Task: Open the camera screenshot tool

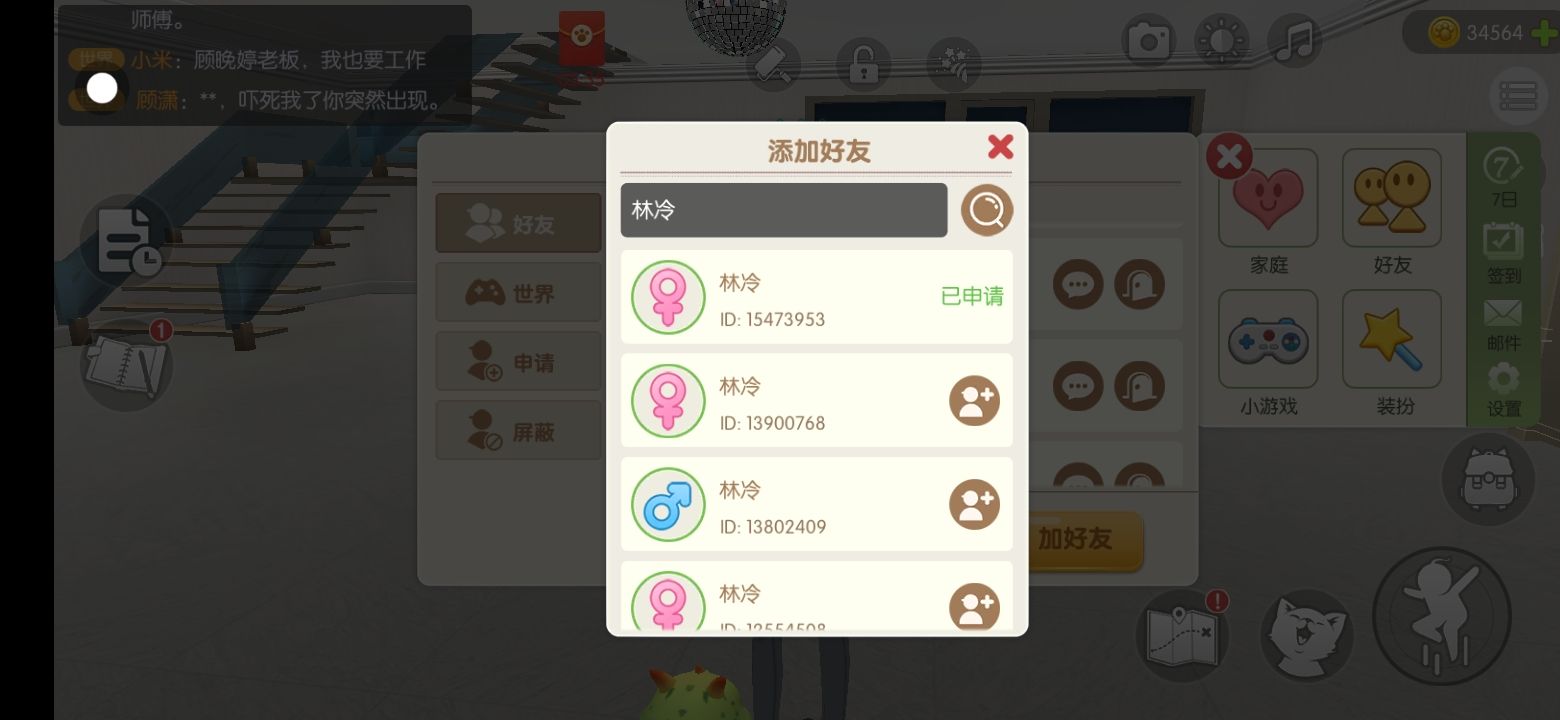Action: point(1149,41)
